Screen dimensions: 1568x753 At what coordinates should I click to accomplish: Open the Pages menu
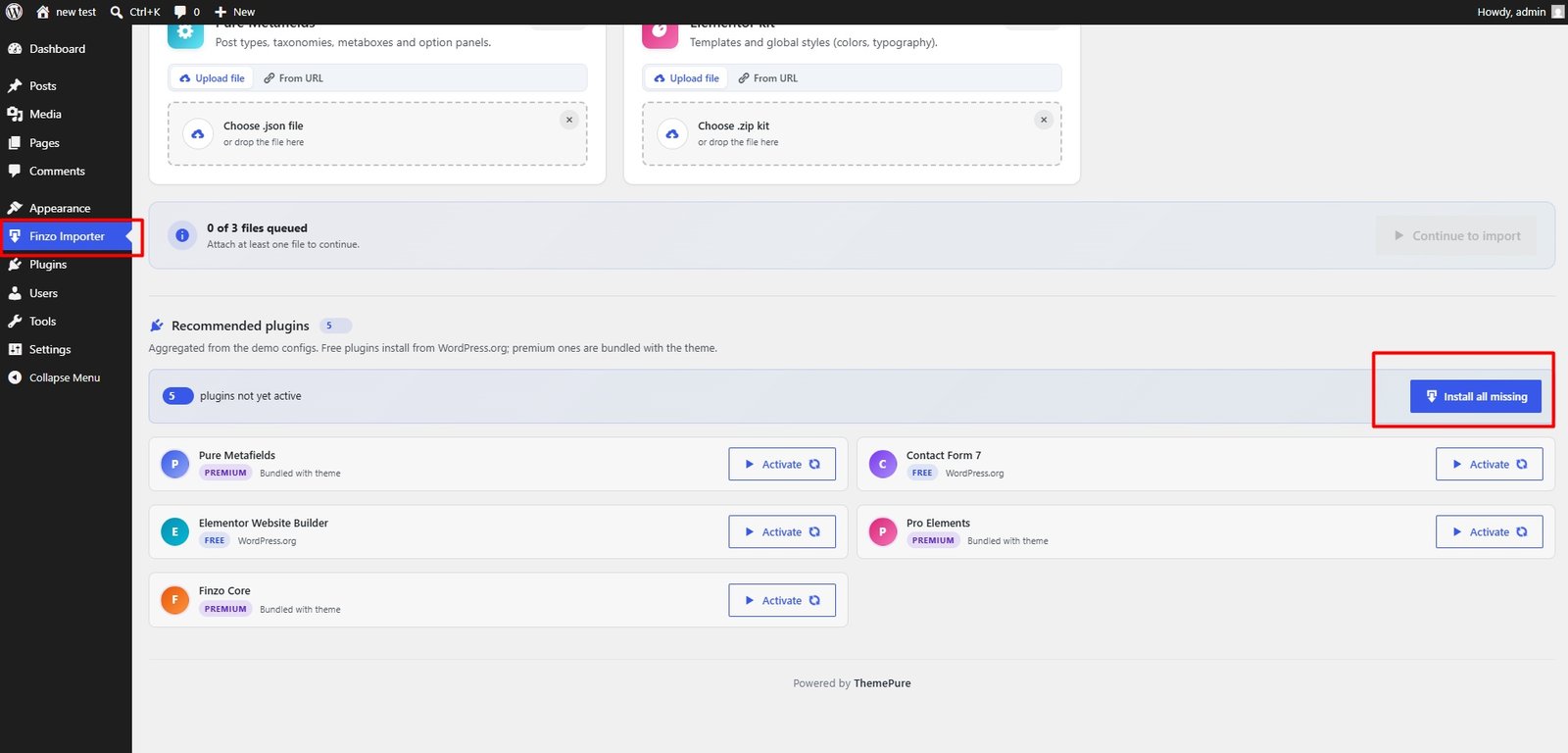(44, 143)
